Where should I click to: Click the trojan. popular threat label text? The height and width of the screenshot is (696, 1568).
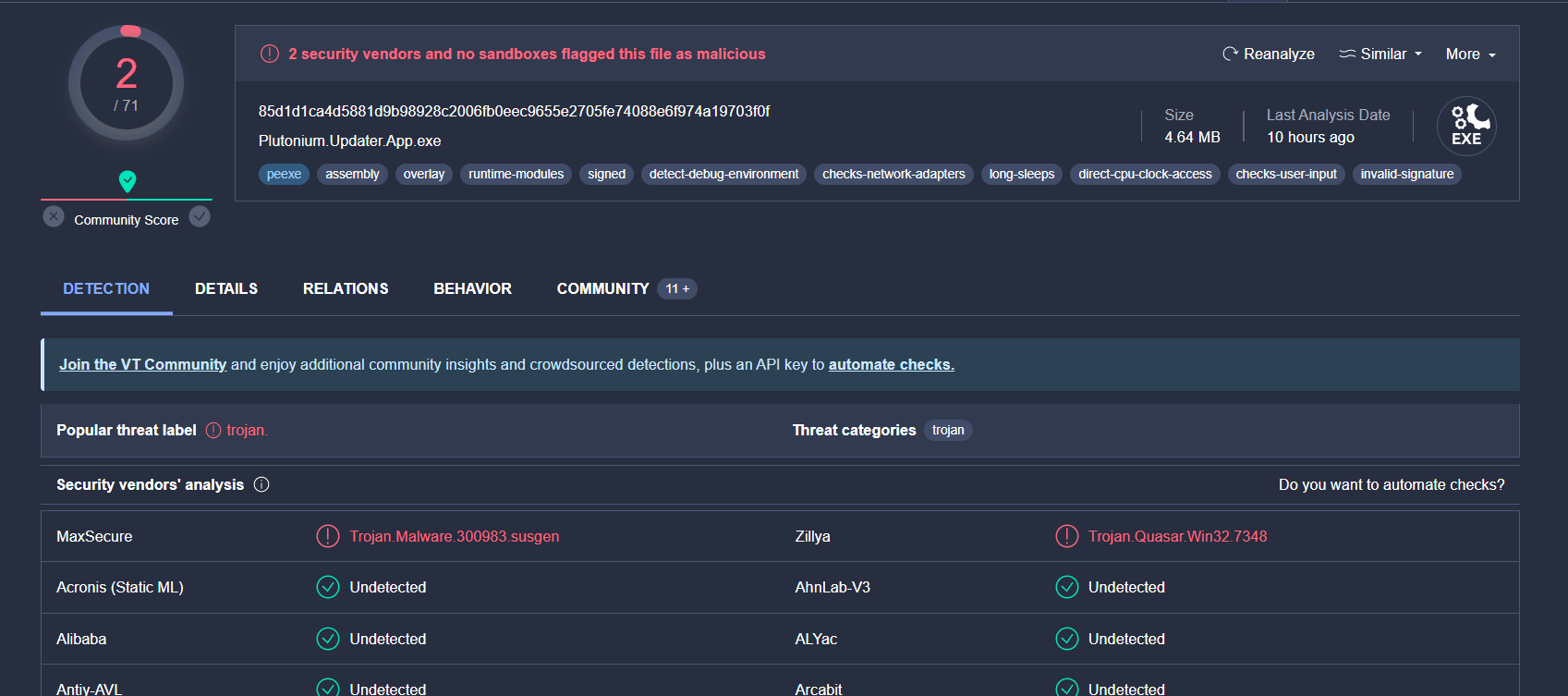tap(247, 430)
